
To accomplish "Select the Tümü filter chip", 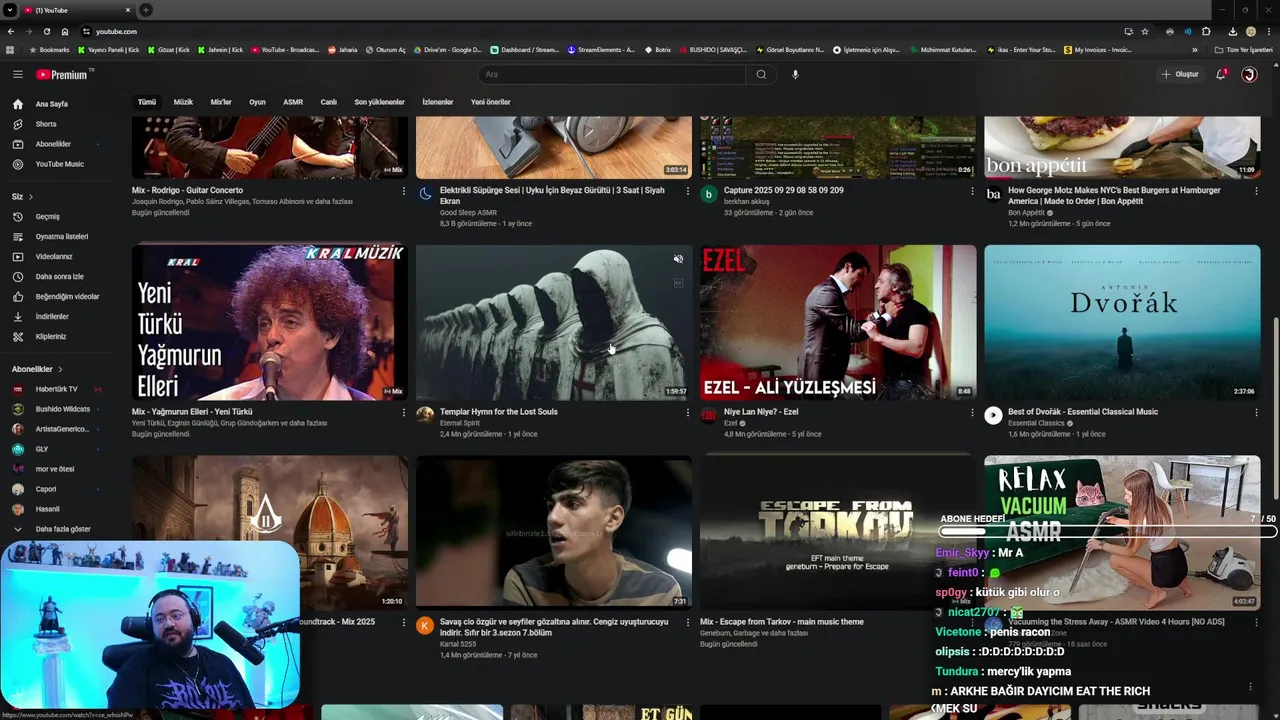I will coord(147,102).
